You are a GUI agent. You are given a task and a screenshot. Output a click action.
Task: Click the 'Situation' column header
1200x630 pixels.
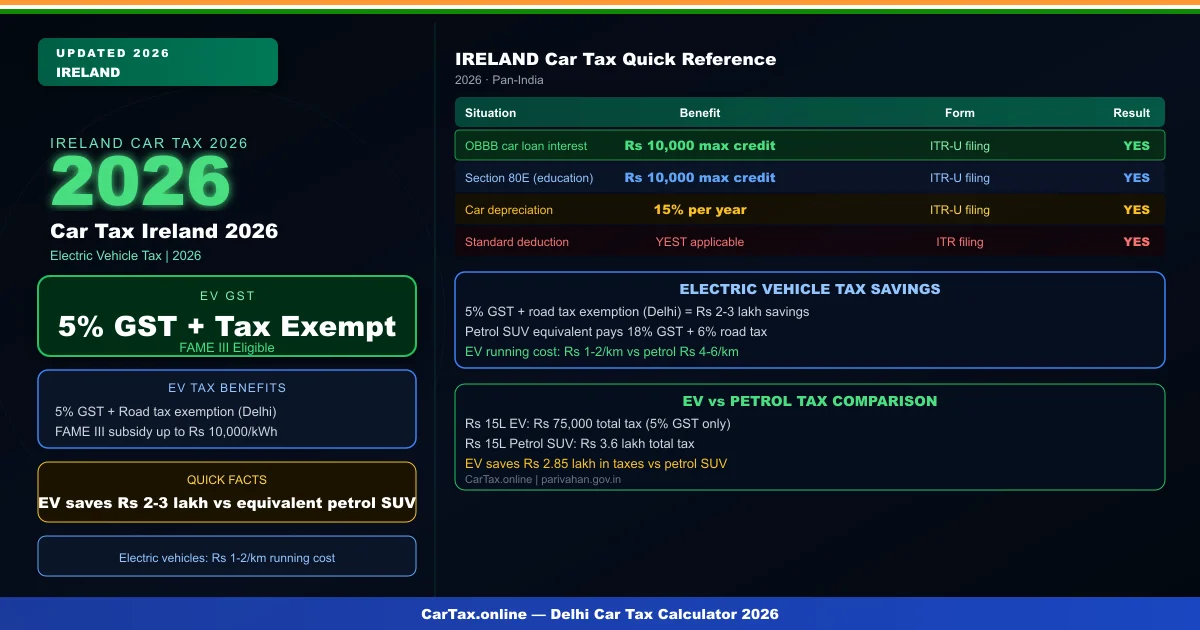coord(491,113)
